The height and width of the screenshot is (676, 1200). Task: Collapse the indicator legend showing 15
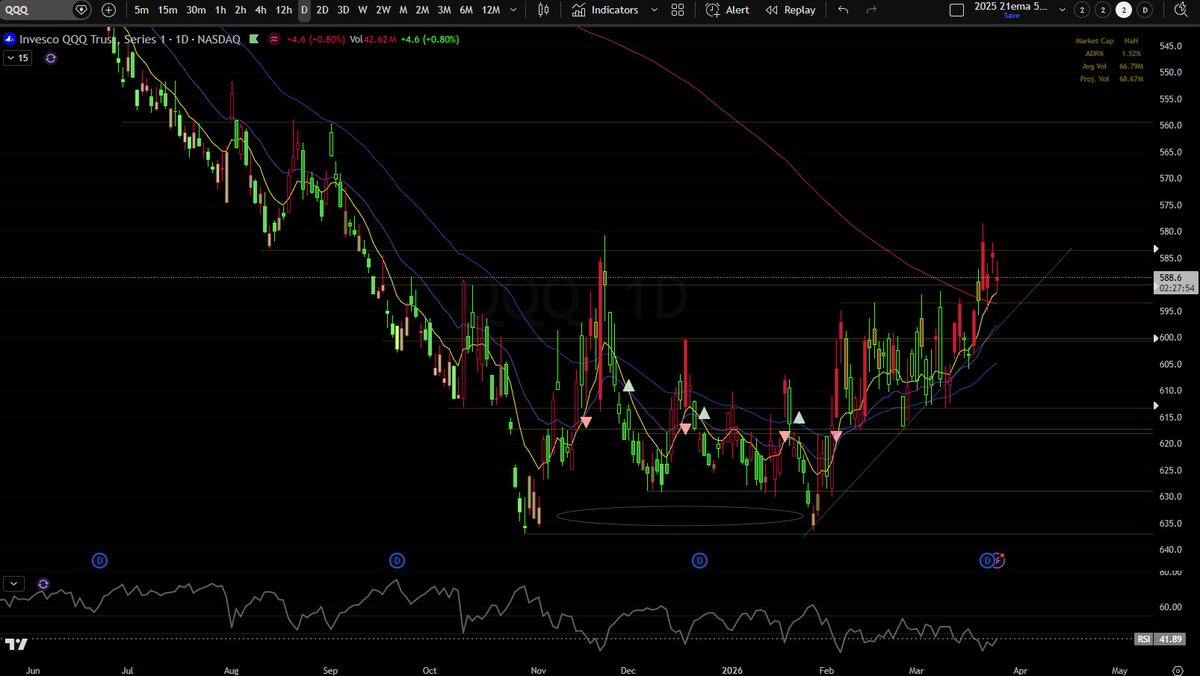tap(18, 58)
